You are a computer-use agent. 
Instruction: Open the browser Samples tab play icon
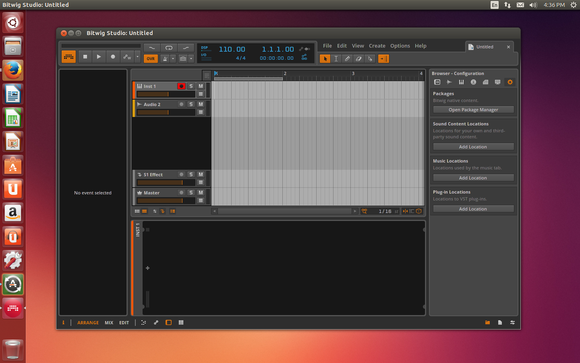coord(449,82)
